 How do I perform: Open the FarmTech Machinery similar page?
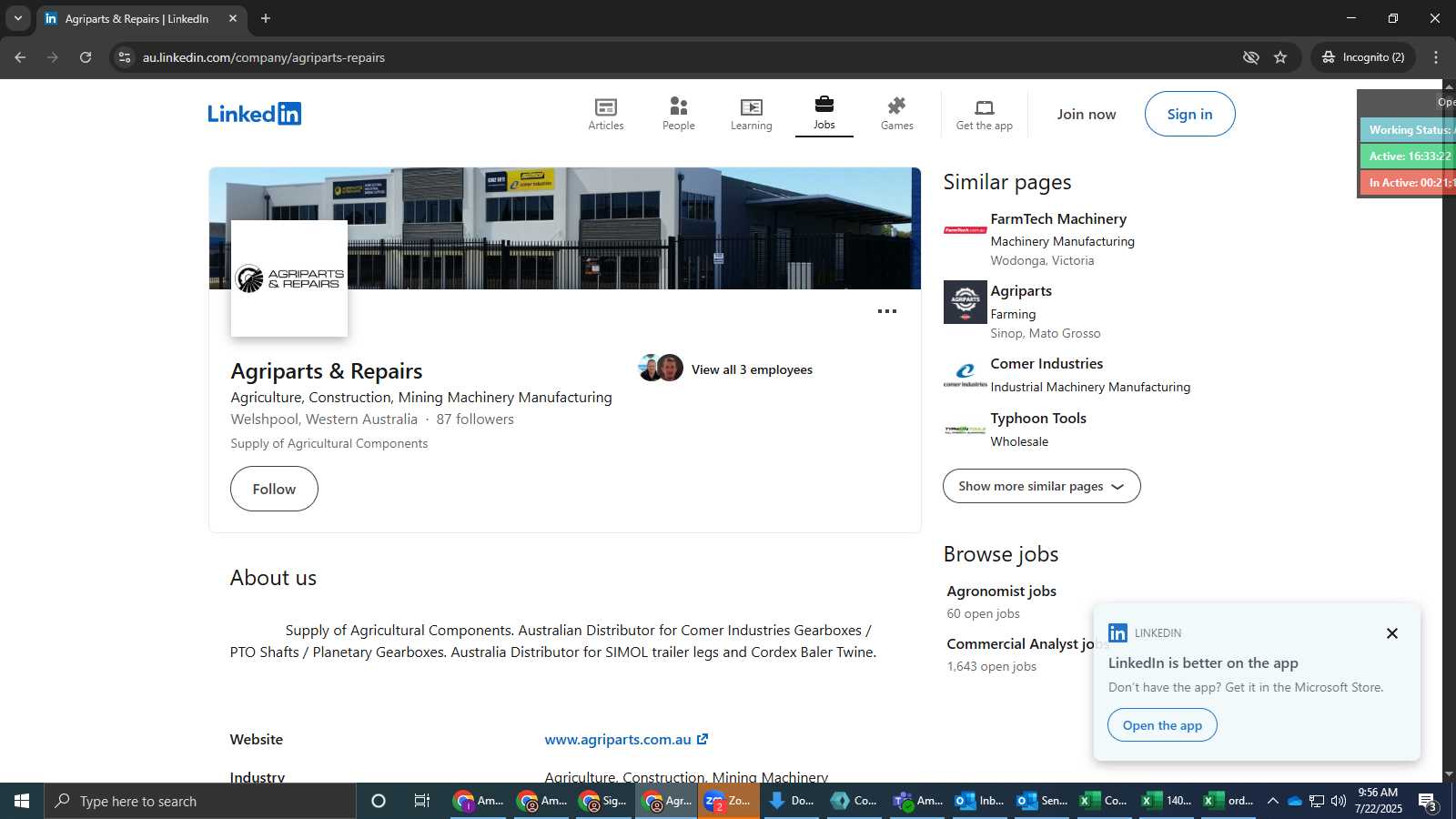[1058, 219]
